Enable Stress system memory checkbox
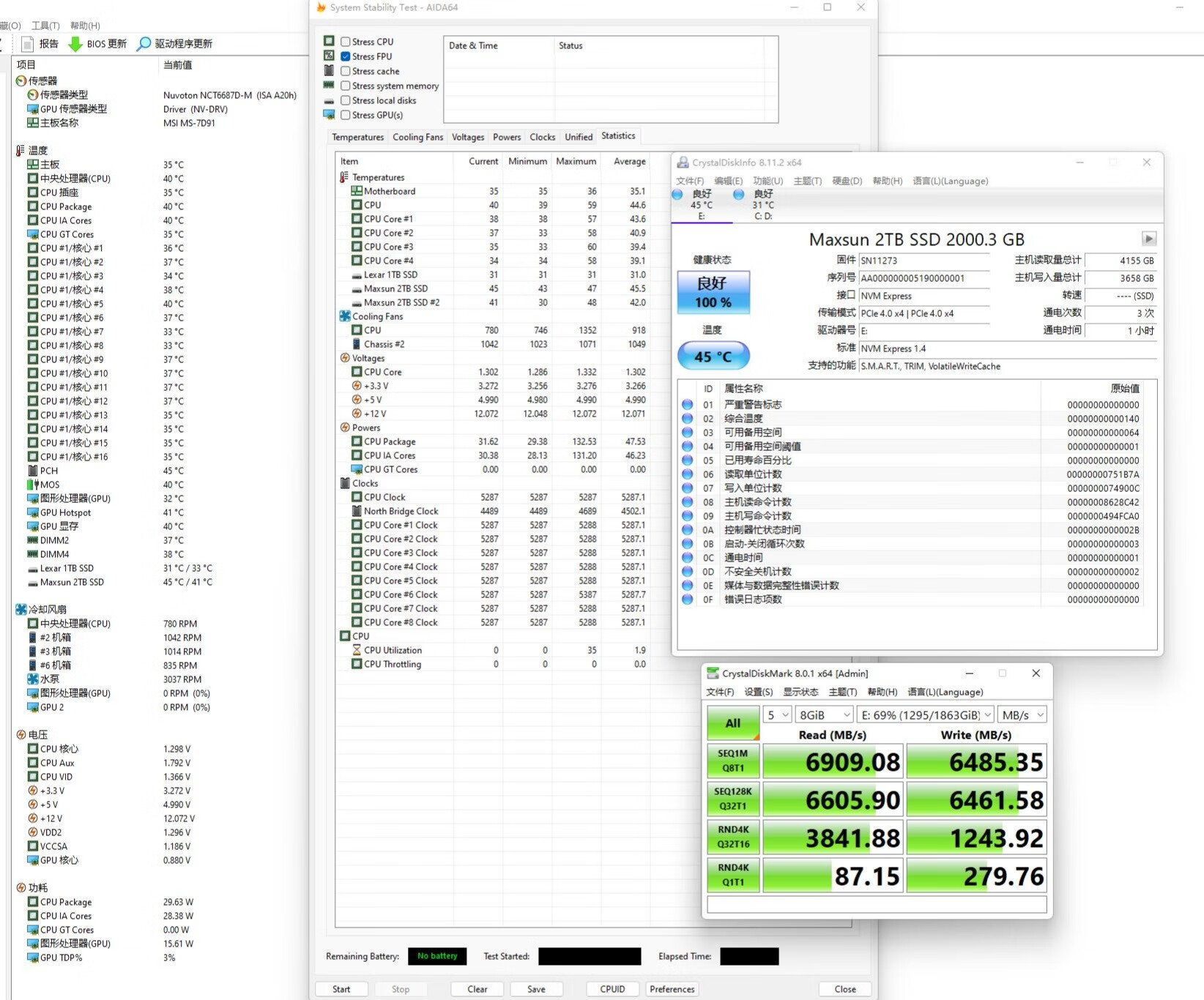Screen dimensions: 1204x1000 click(346, 86)
